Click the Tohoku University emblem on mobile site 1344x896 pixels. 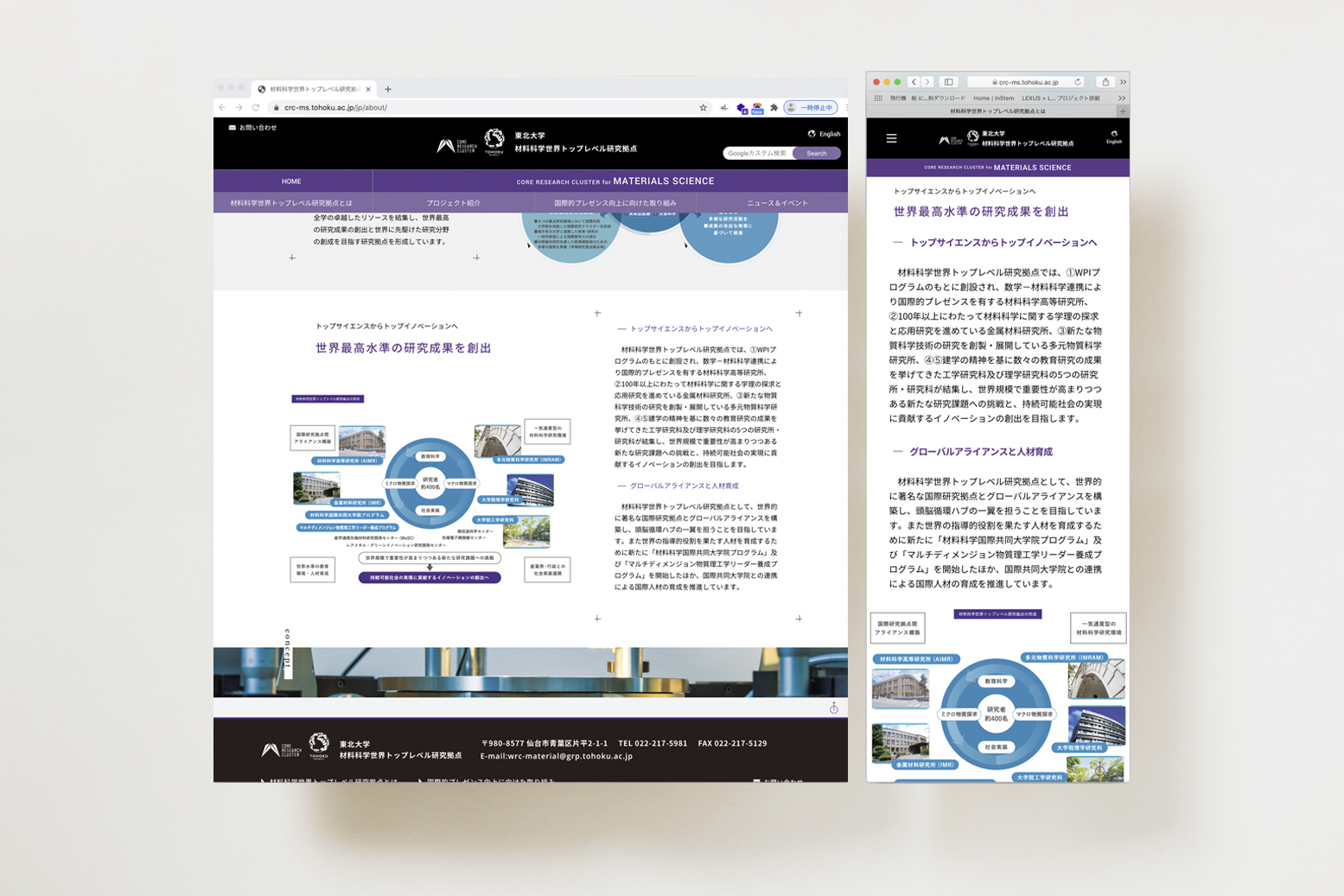(973, 137)
